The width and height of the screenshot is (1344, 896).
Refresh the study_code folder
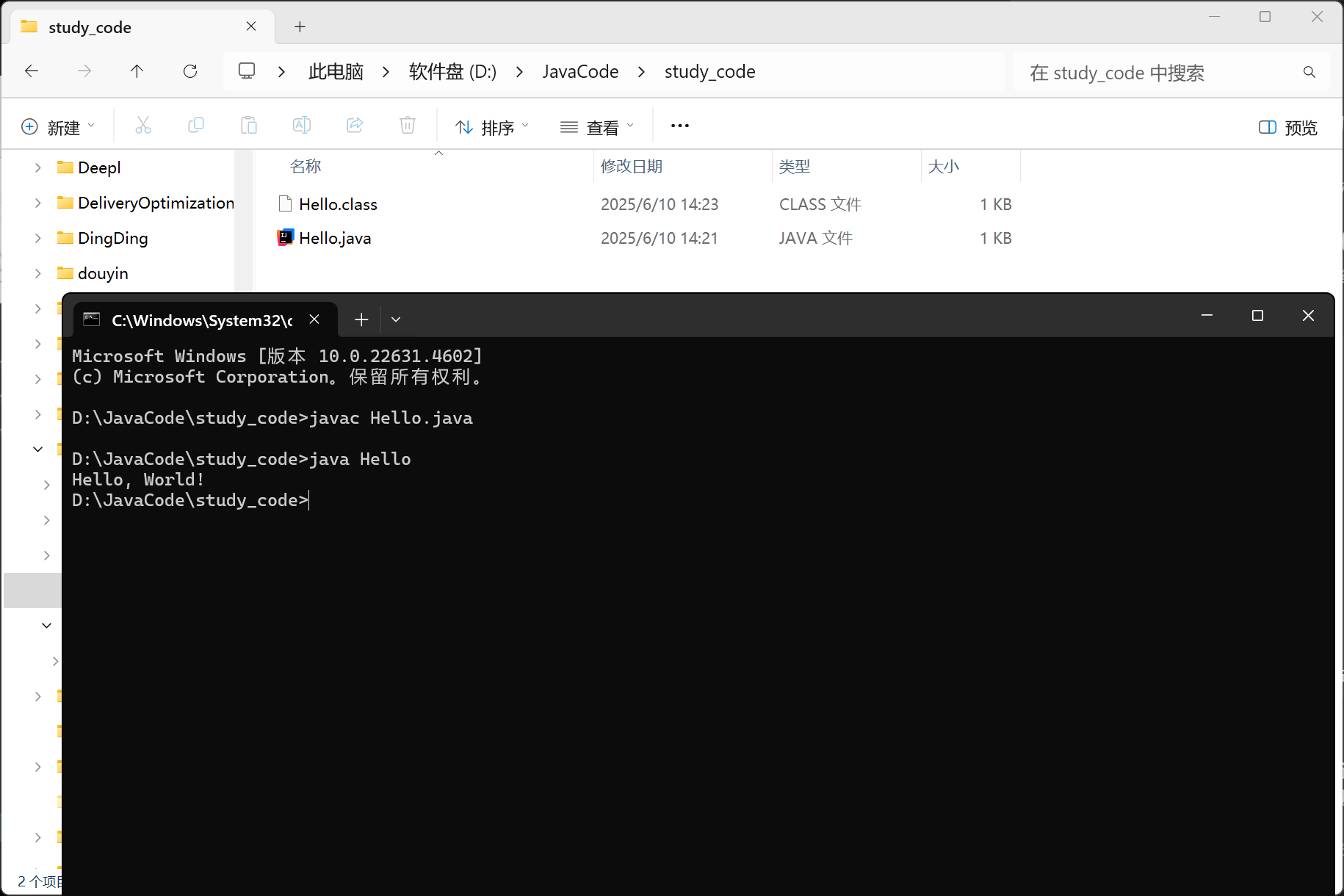[190, 71]
